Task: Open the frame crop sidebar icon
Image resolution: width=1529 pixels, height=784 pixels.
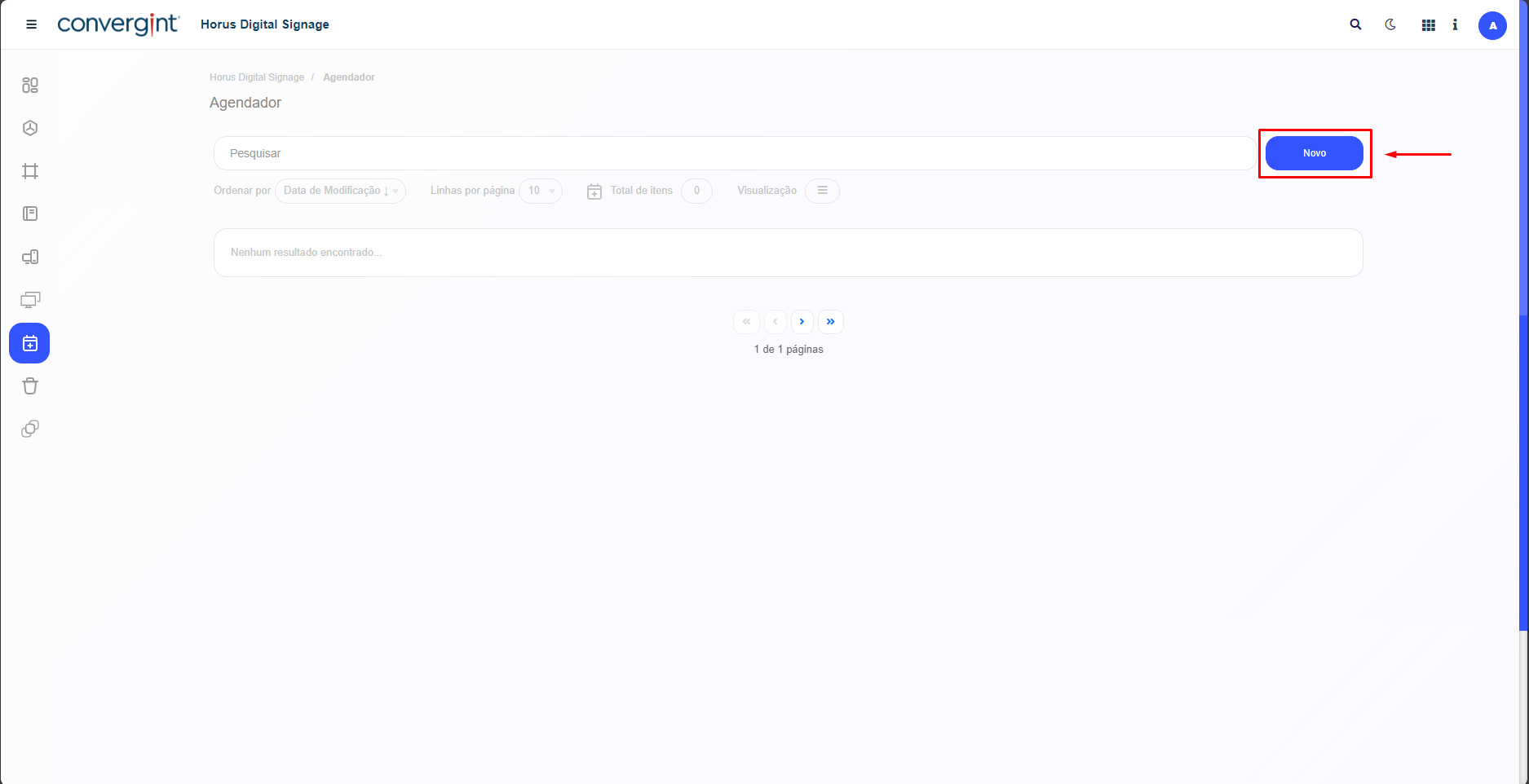Action: pos(30,171)
